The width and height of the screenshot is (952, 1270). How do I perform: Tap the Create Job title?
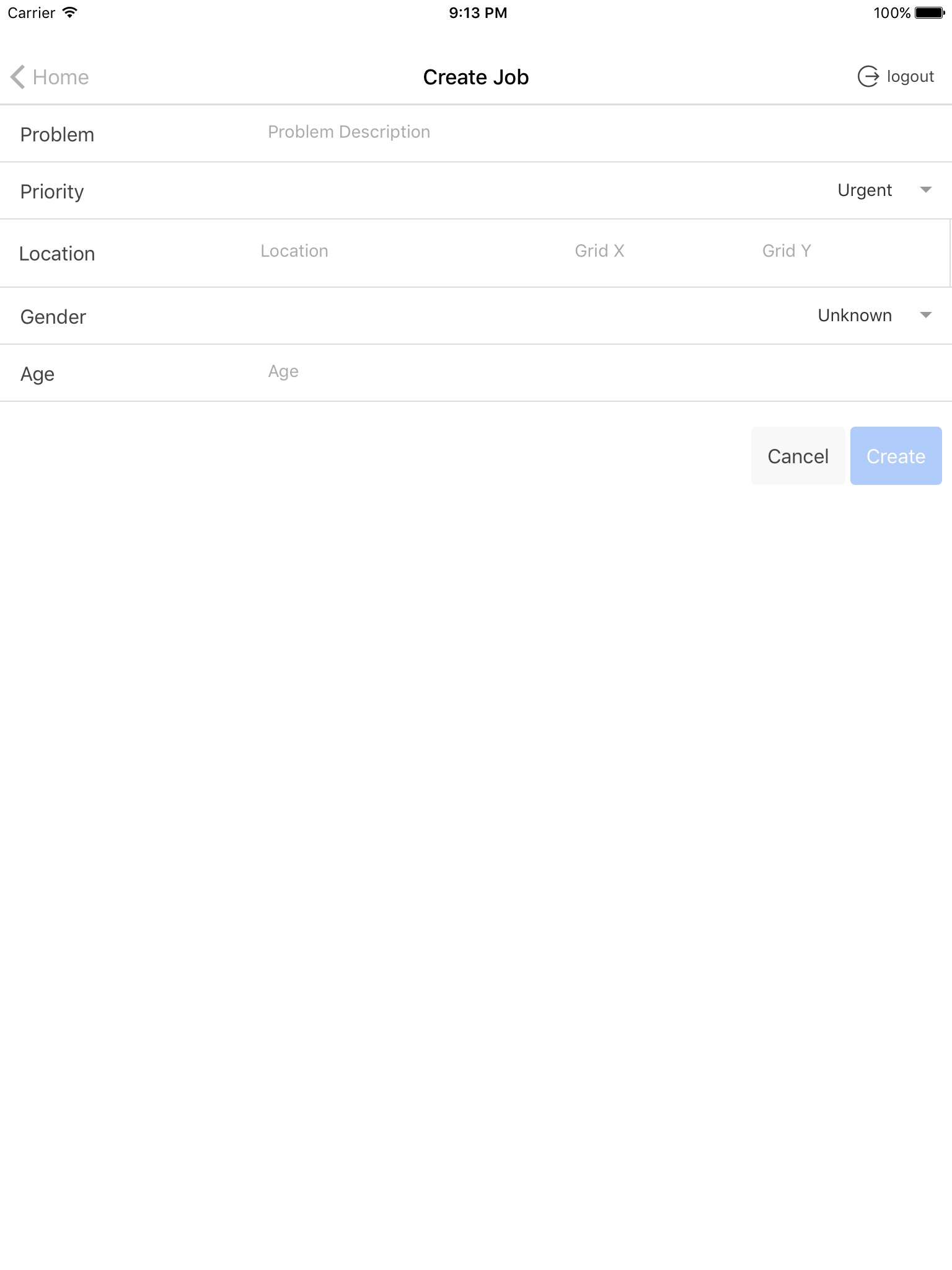pos(475,78)
